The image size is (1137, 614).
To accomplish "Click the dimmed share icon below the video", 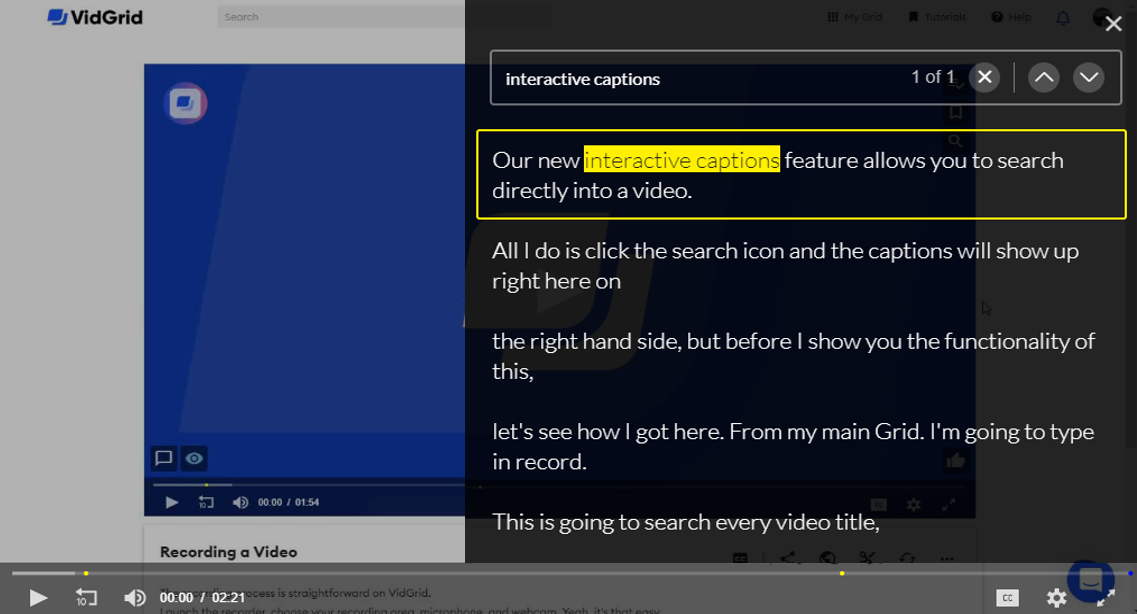I will [x=787, y=557].
